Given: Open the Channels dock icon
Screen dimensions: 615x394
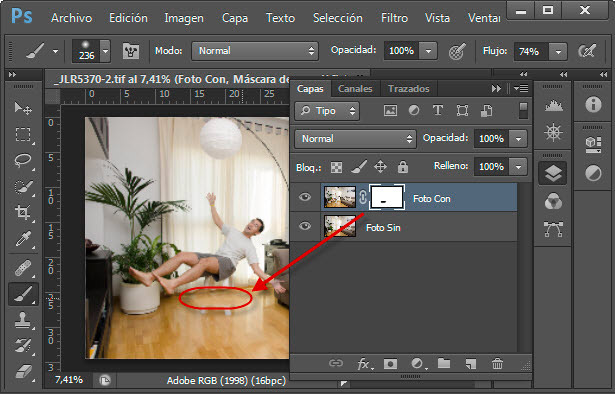Looking at the screenshot, I should click(x=553, y=202).
